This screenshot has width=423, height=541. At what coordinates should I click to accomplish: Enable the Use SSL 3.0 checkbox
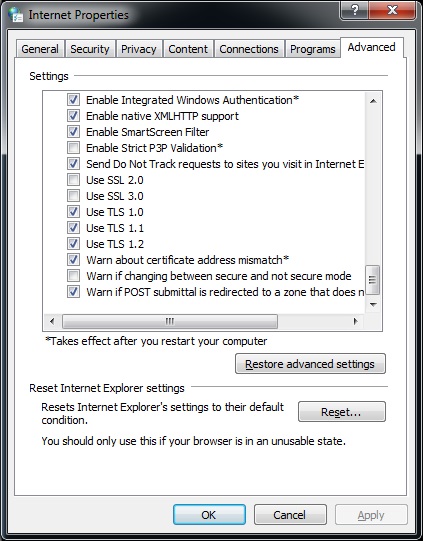tap(73, 196)
